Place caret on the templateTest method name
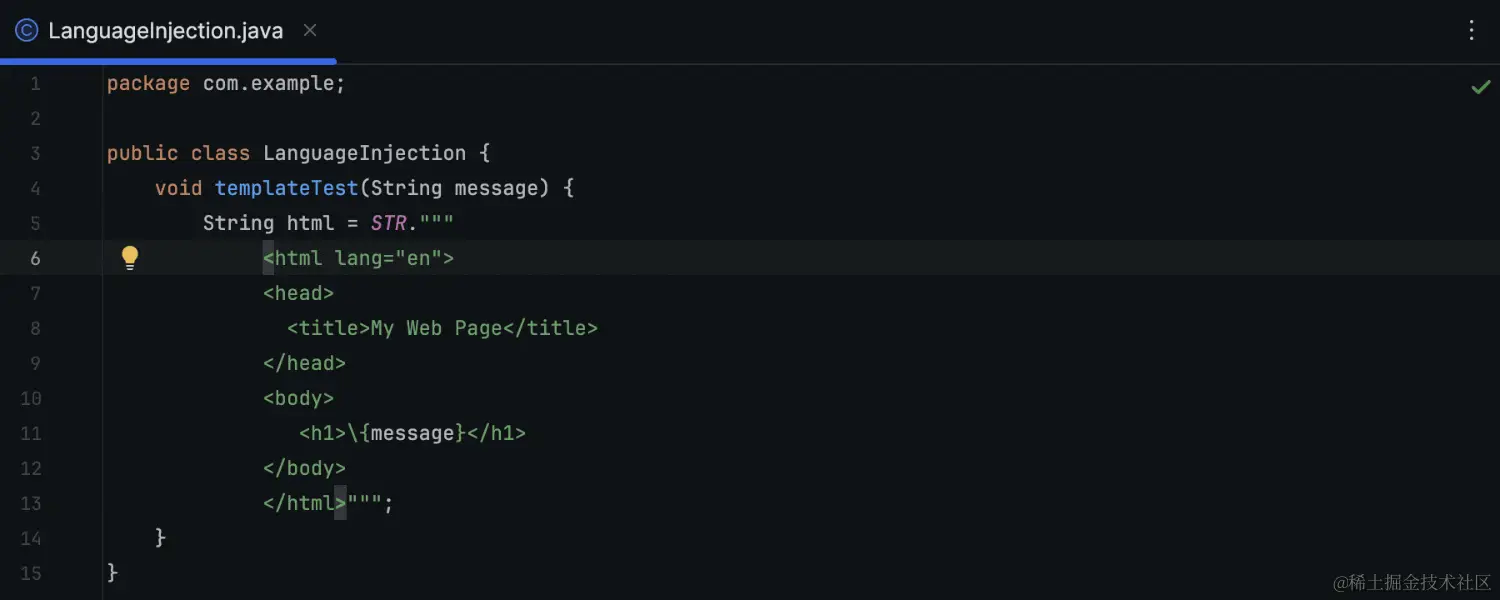Screen dimensions: 1500x600 [x=286, y=187]
